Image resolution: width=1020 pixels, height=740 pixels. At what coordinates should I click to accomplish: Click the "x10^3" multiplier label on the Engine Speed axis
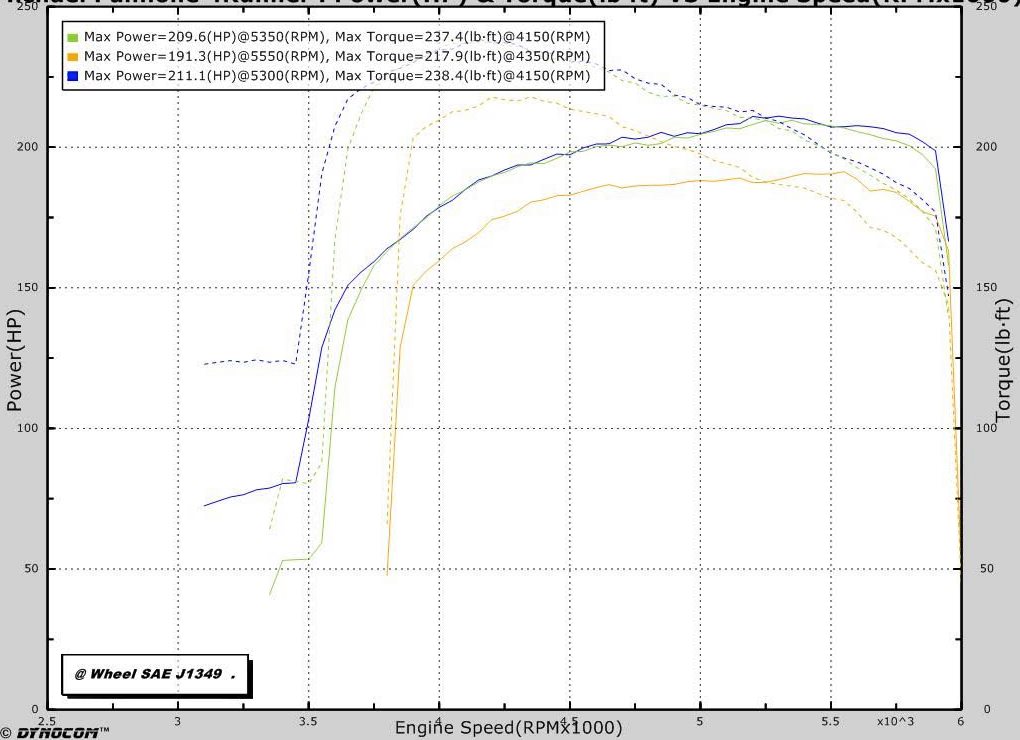pos(895,721)
